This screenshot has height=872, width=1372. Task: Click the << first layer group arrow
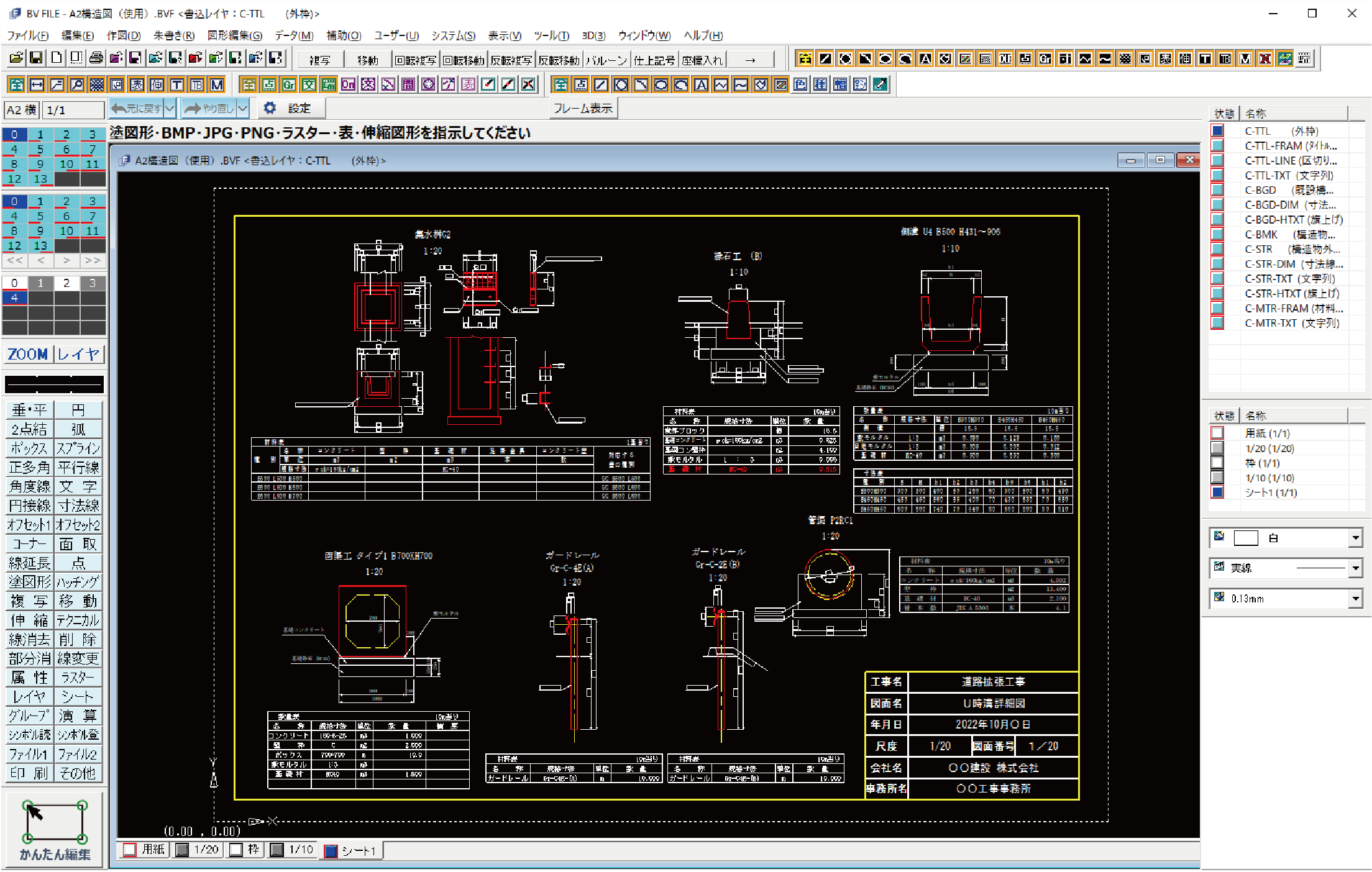coord(14,261)
